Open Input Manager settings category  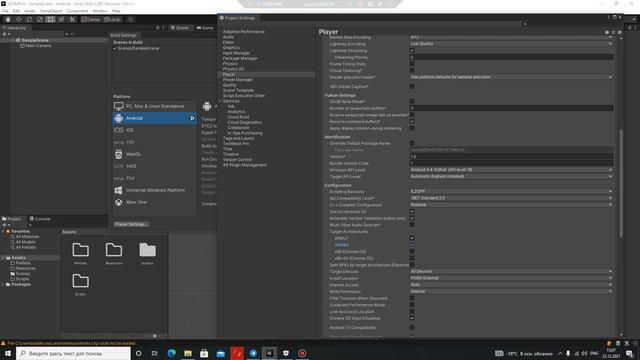(x=236, y=53)
